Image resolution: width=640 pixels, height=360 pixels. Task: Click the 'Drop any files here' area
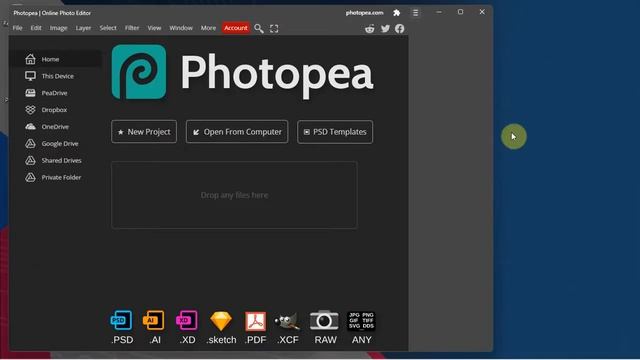tap(234, 195)
